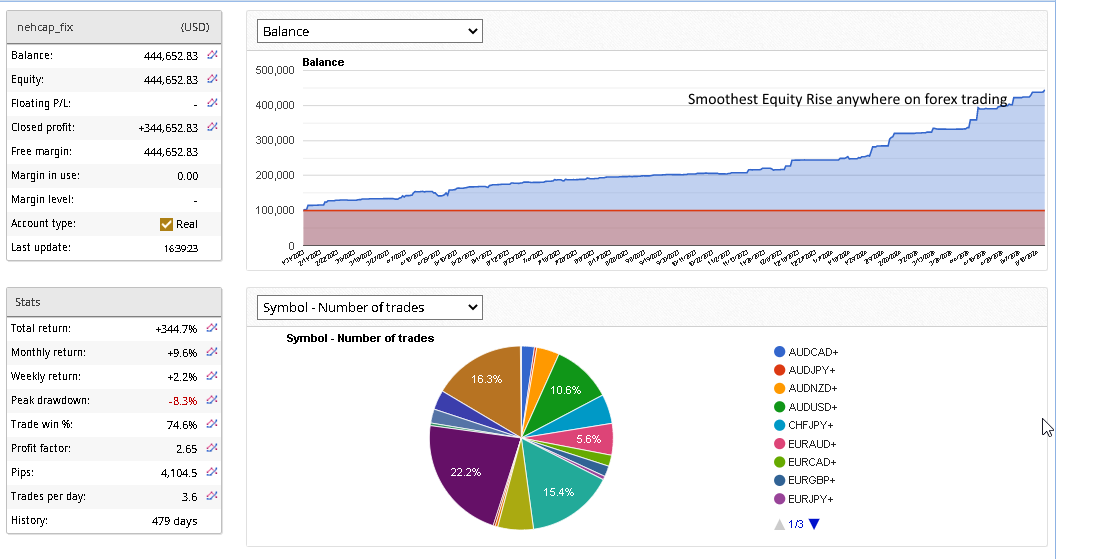Viewport: 1093px width, 559px height.
Task: Open chart icon next to Monthly return
Action: point(212,352)
